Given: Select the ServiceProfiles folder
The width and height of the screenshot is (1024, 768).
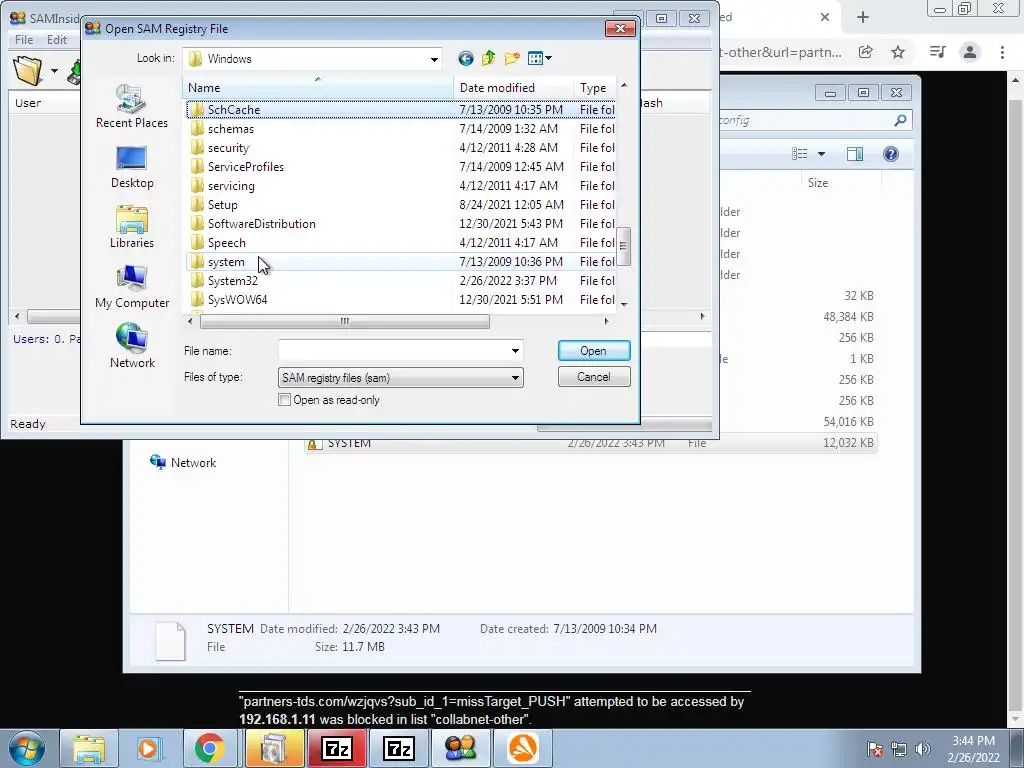Looking at the screenshot, I should [x=400, y=167].
